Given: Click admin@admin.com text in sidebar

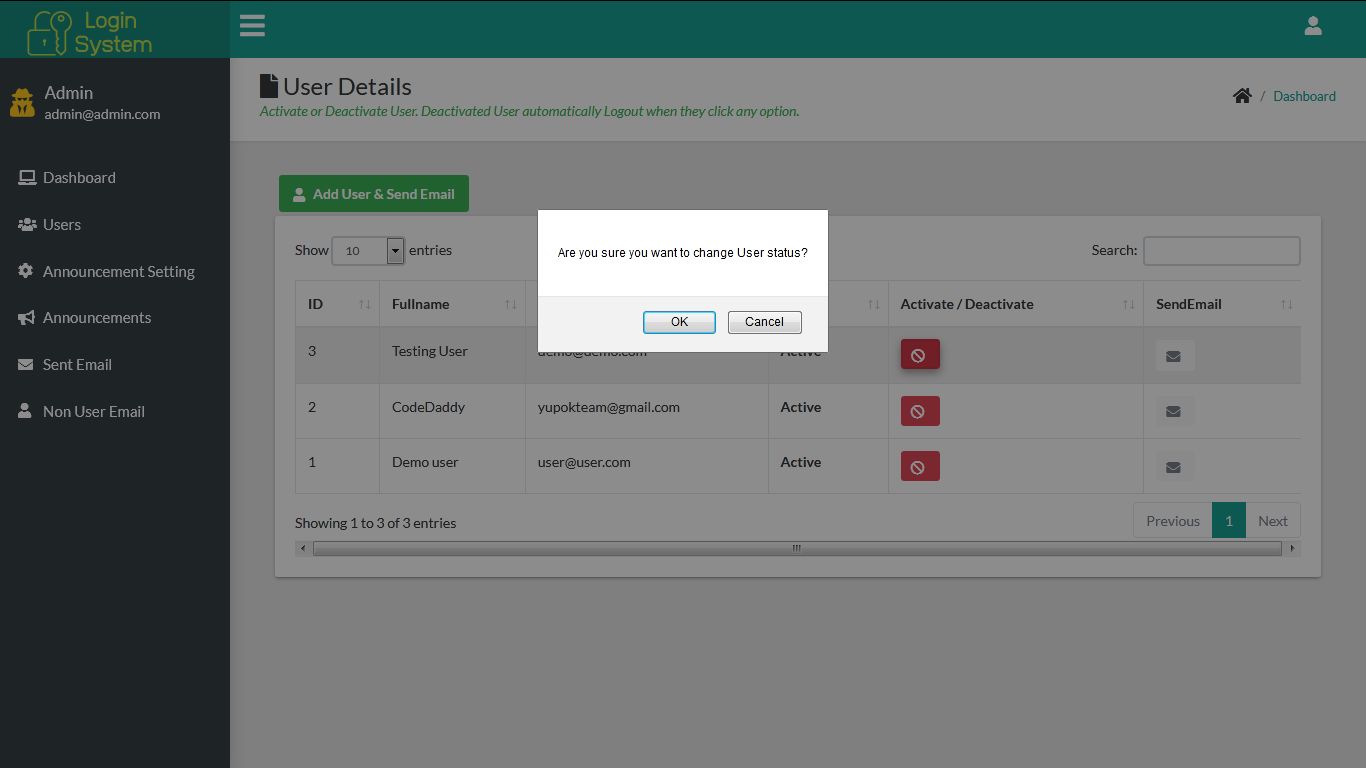Looking at the screenshot, I should pyautogui.click(x=102, y=114).
